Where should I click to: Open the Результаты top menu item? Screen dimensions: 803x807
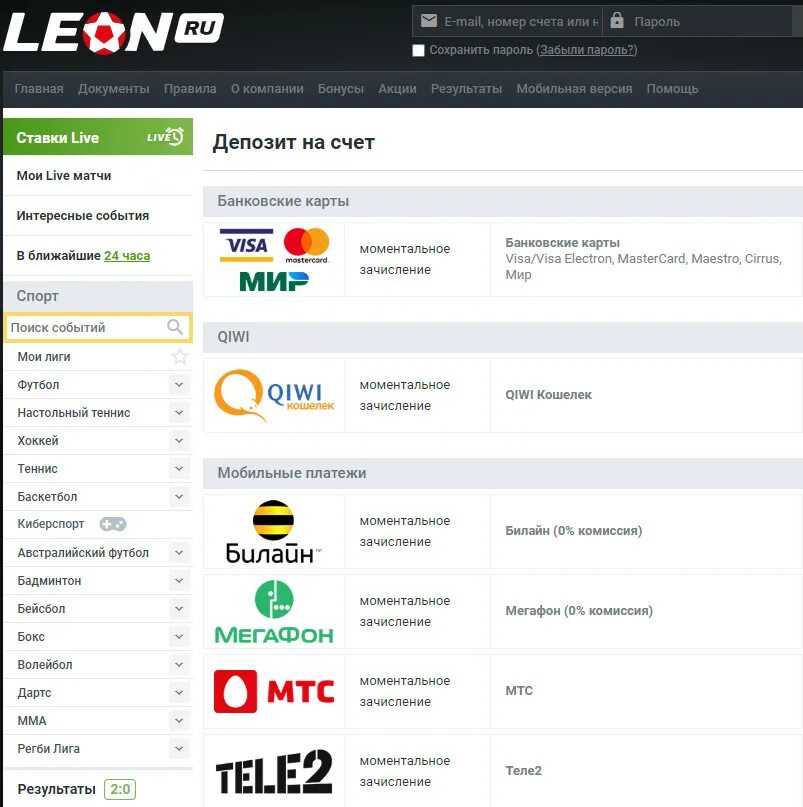point(466,89)
